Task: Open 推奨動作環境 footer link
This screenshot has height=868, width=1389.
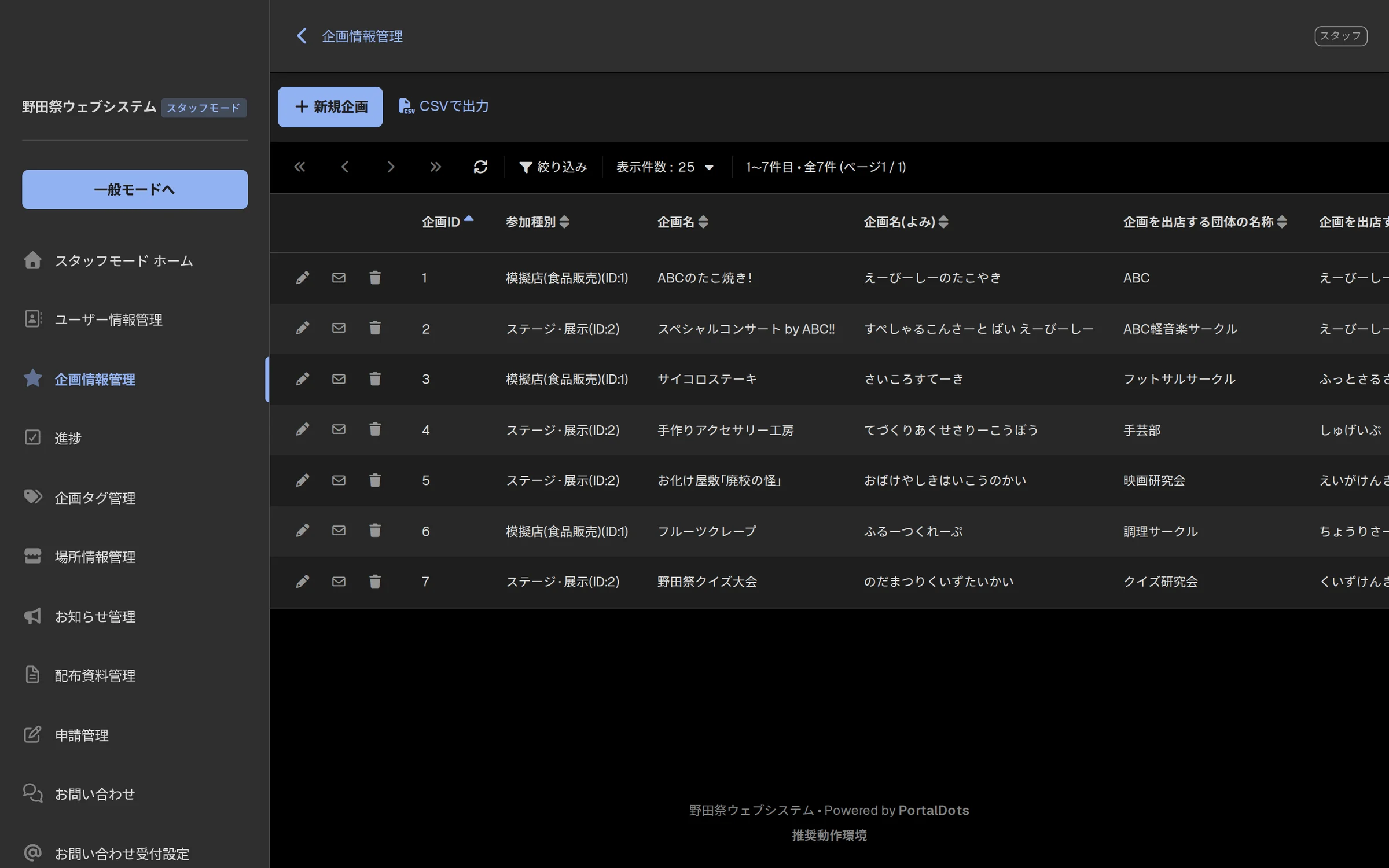Action: tap(829, 835)
